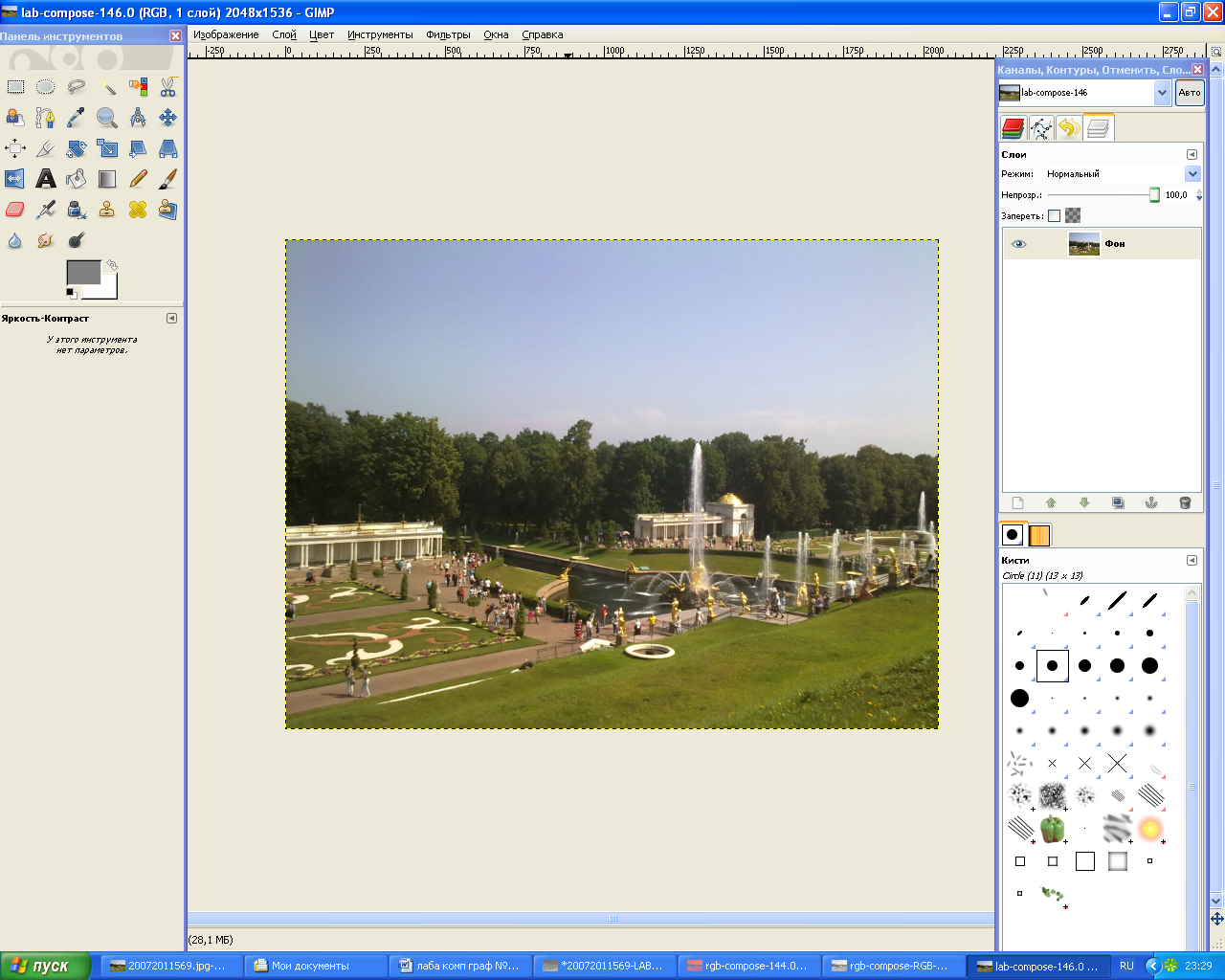Toggle visibility eye of Фон layer
Image resolution: width=1225 pixels, height=980 pixels.
point(1018,244)
